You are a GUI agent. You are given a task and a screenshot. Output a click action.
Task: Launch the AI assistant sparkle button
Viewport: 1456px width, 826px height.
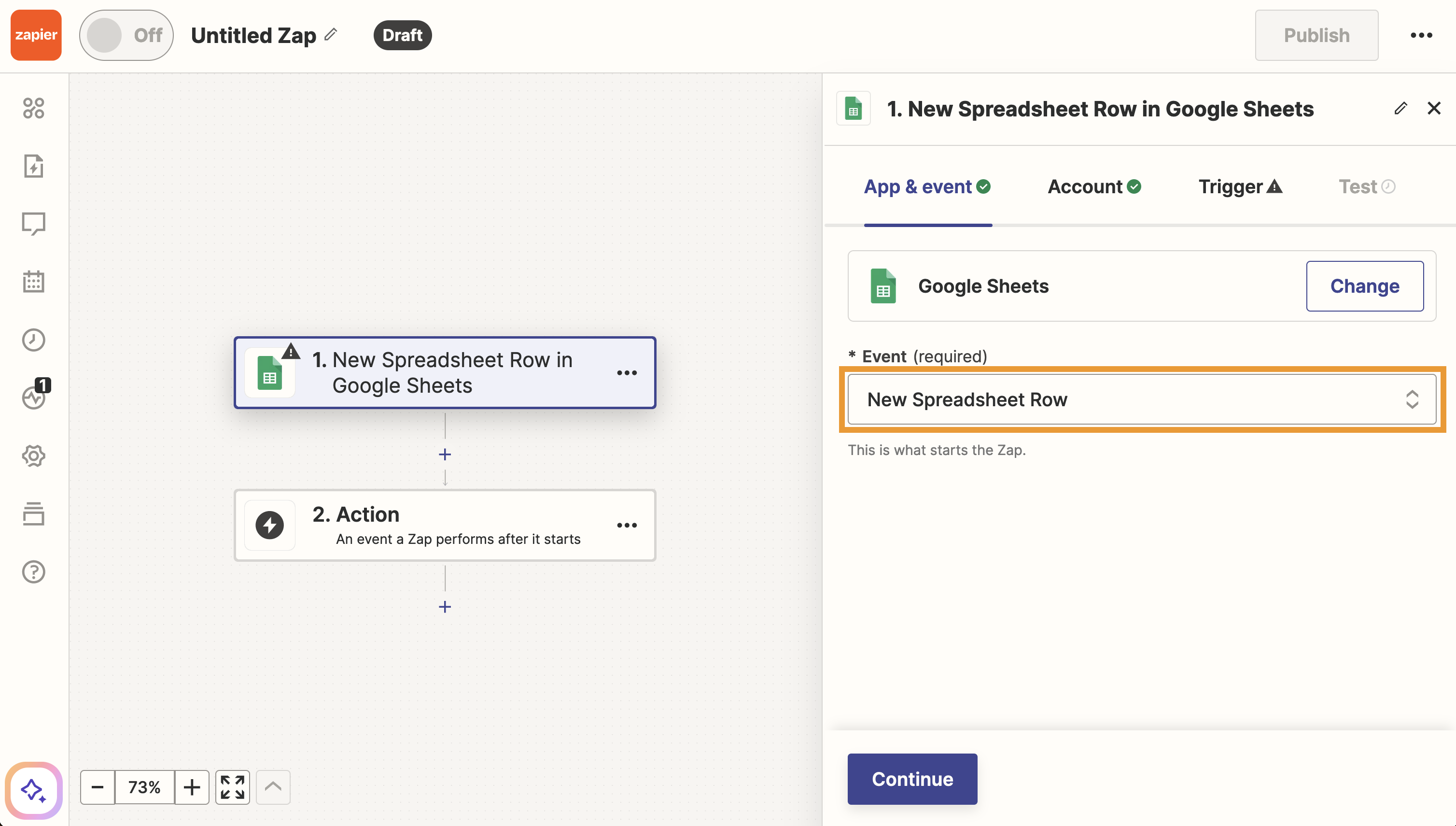point(33,790)
